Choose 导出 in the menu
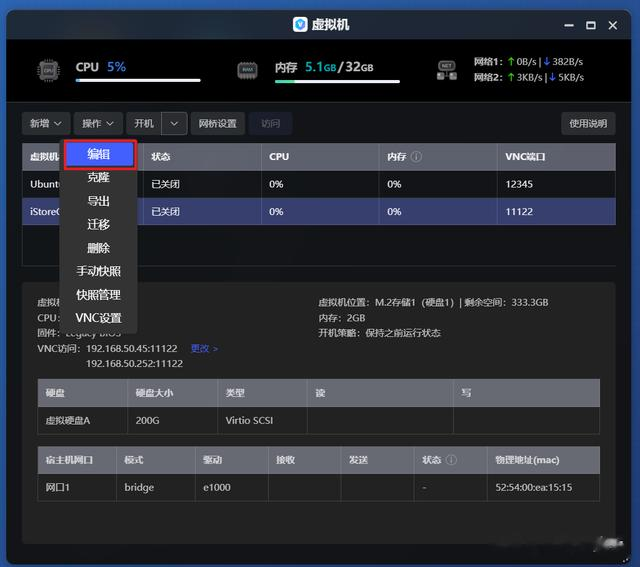The width and height of the screenshot is (640, 567). pyautogui.click(x=98, y=201)
